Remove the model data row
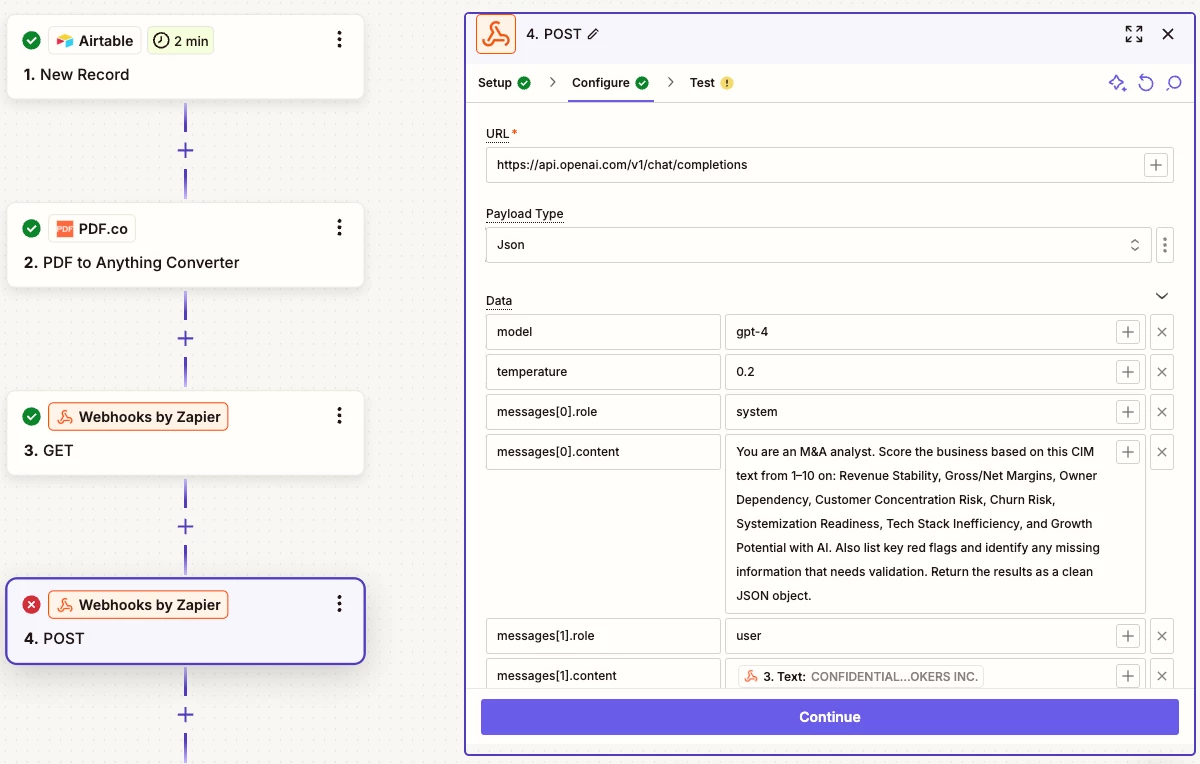Viewport: 1200px width, 764px height. 1162,332
